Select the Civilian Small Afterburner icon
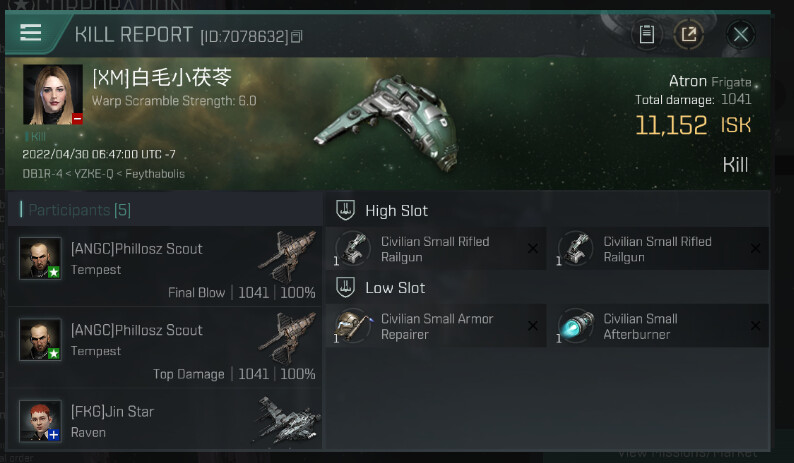Viewport: 794px width, 463px height. pos(576,326)
